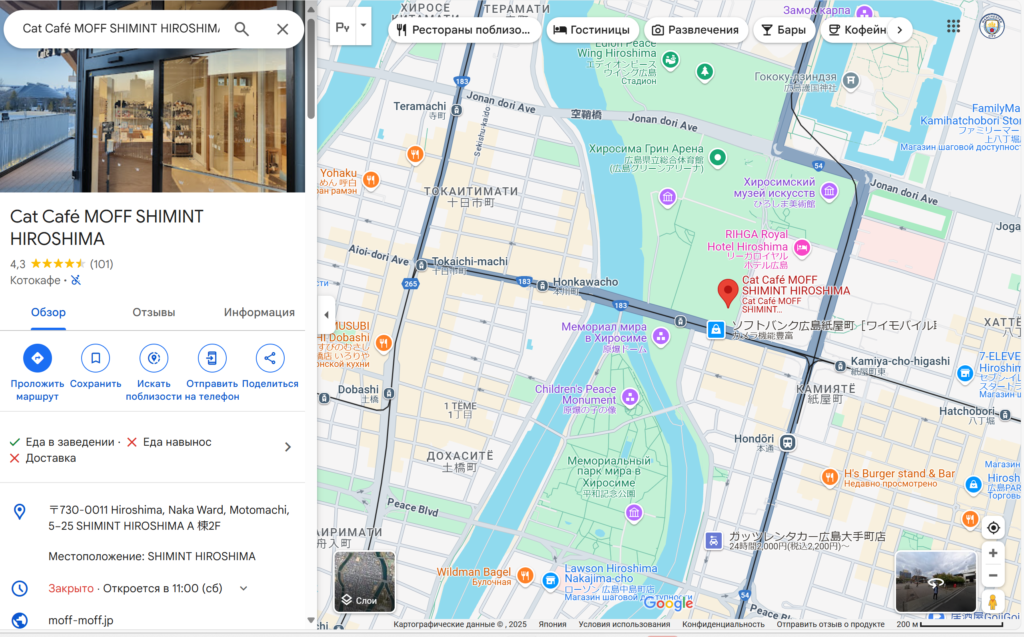Click the side panel vertical scrollbar

point(312,69)
